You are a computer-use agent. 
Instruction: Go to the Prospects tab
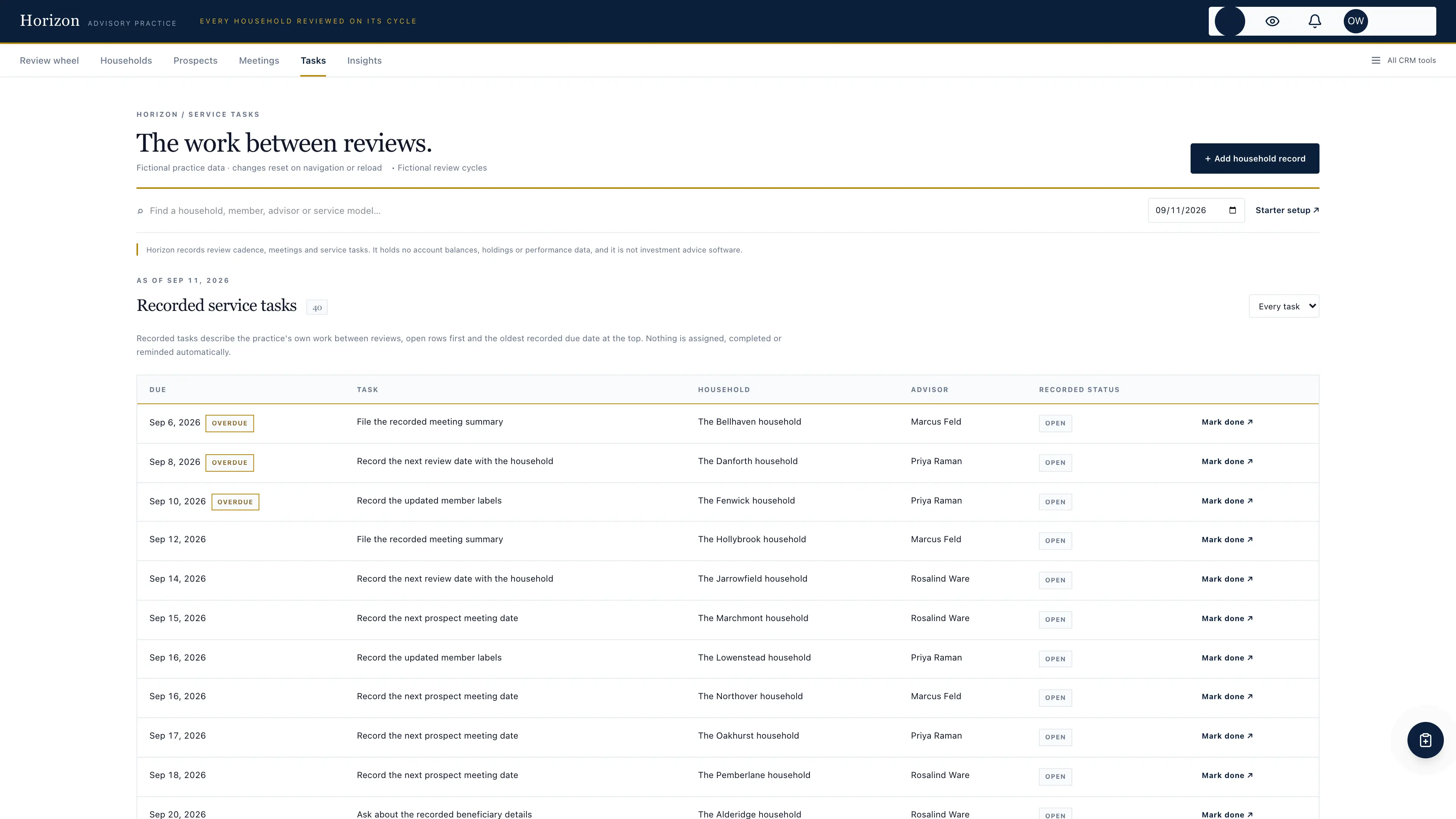tap(196, 61)
